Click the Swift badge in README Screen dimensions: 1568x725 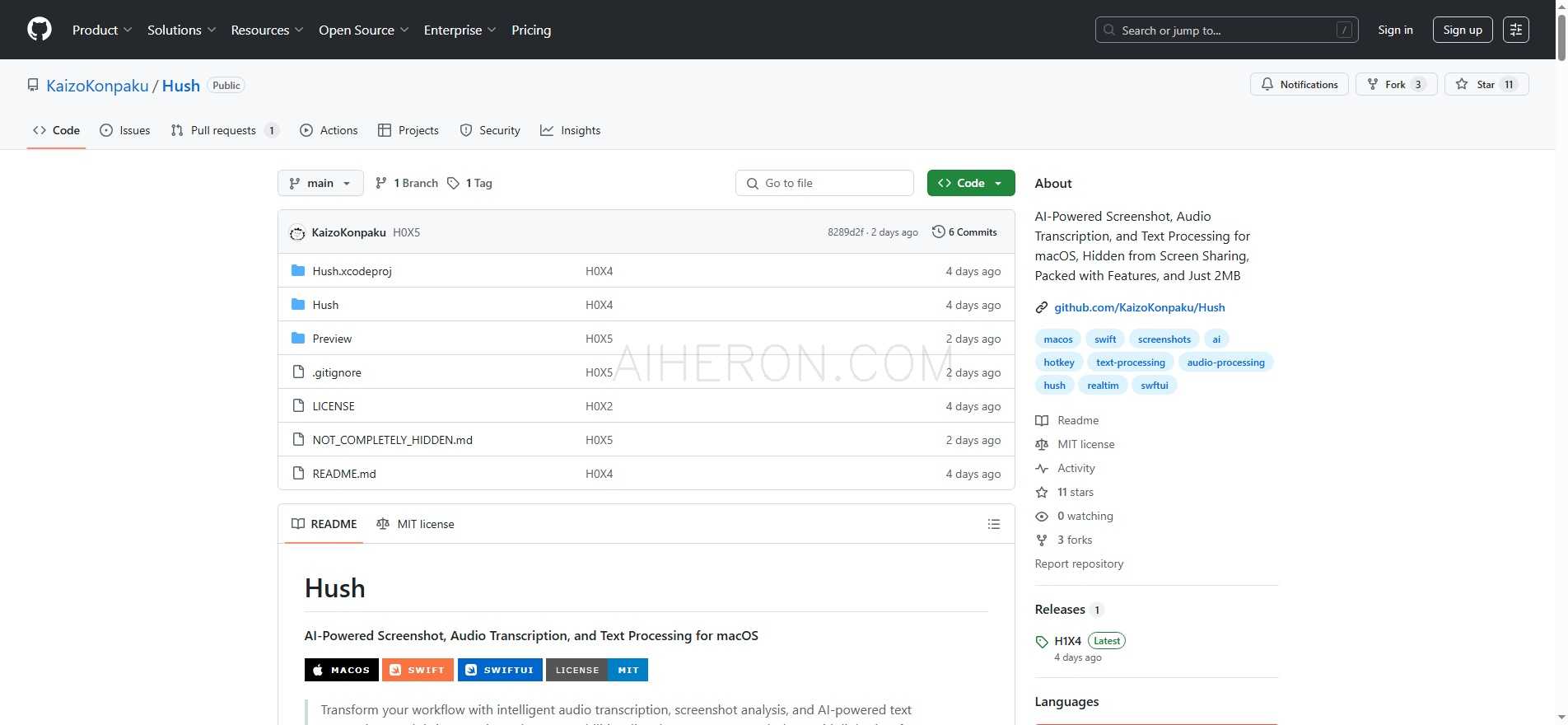click(418, 670)
